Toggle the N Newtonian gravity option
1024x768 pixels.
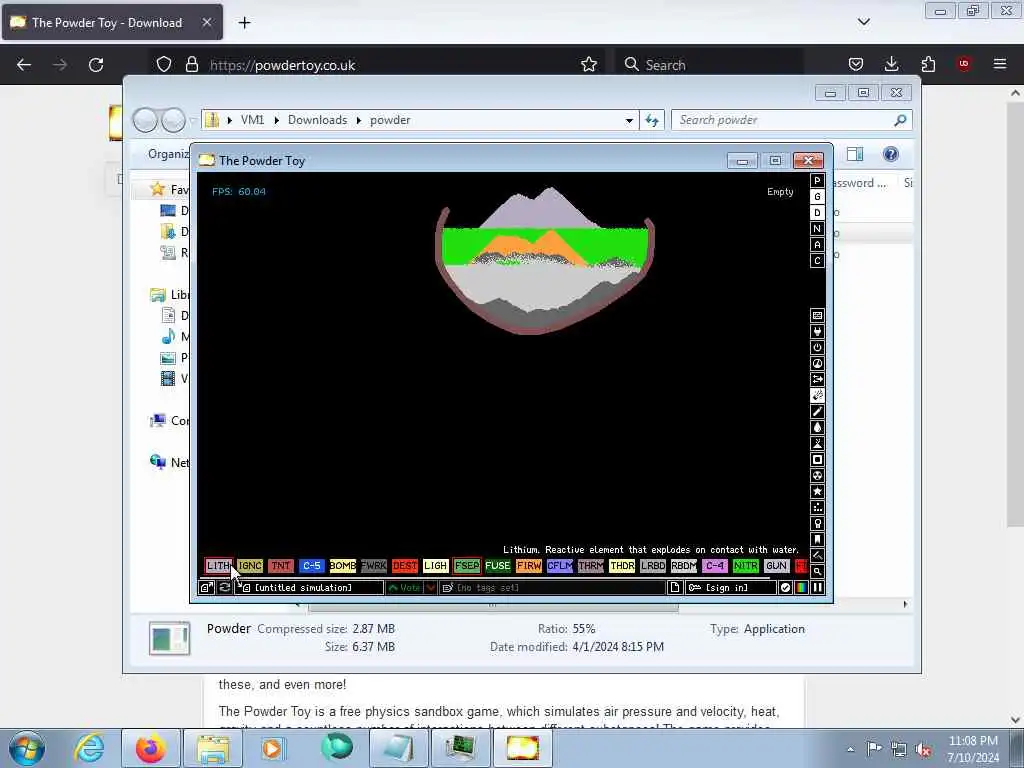click(x=817, y=229)
